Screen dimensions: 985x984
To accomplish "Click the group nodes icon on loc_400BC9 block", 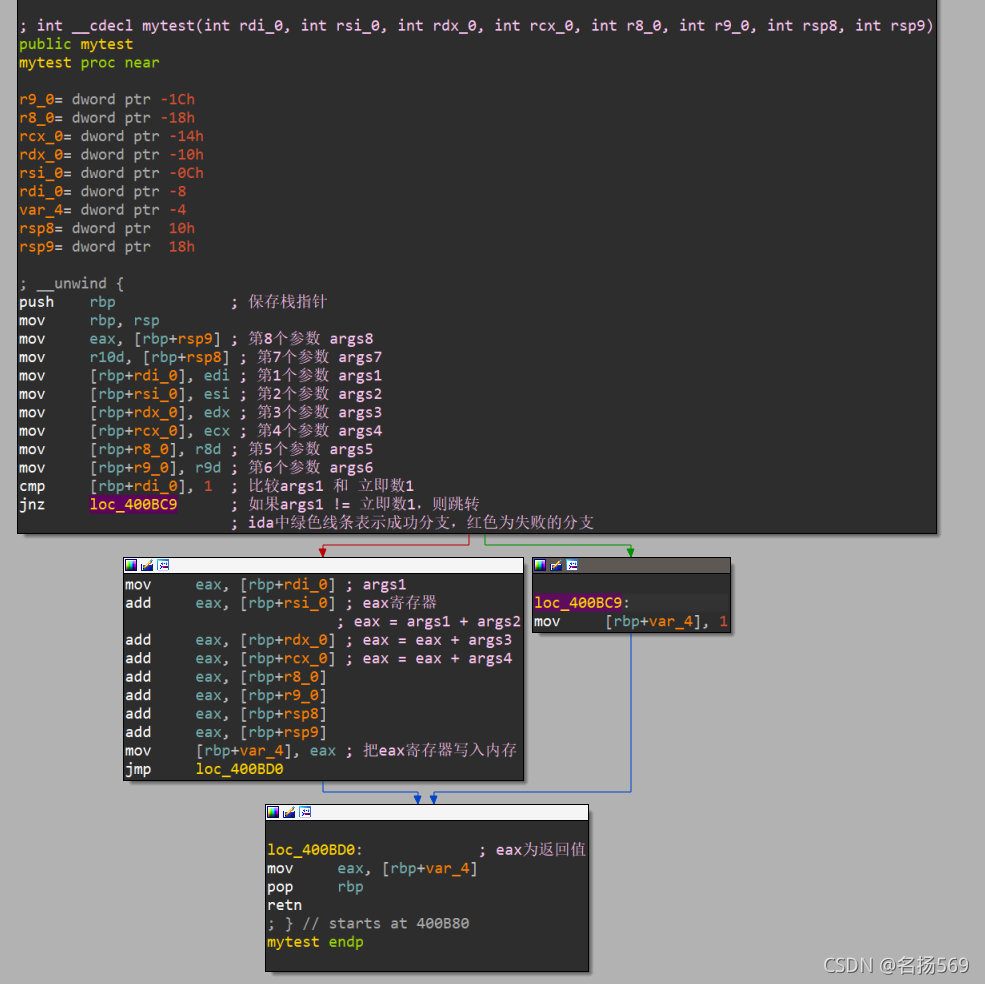I will 572,565.
